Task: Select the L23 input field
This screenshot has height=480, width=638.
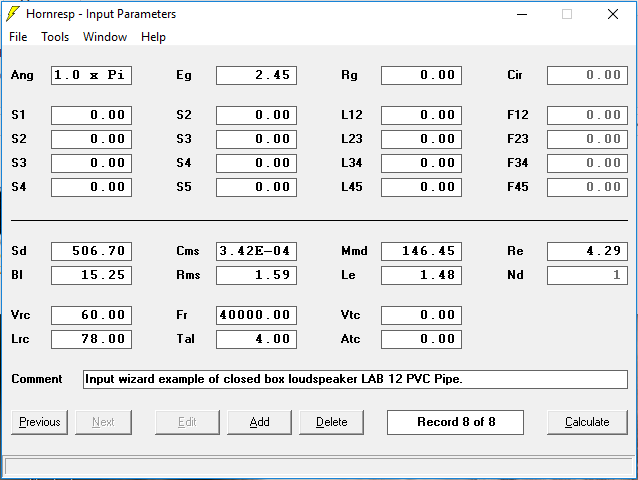Action: tap(422, 139)
